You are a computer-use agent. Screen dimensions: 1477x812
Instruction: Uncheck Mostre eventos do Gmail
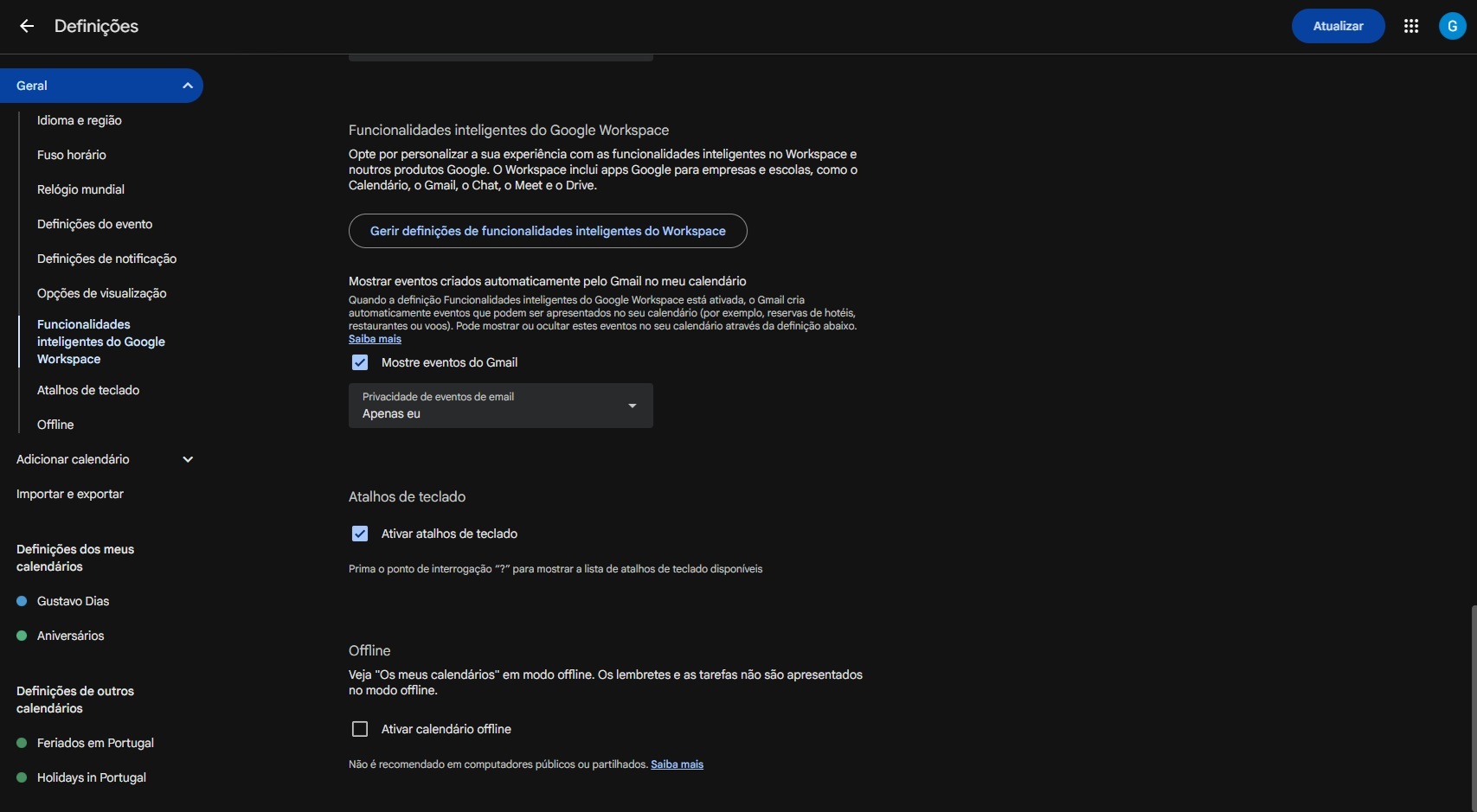360,362
